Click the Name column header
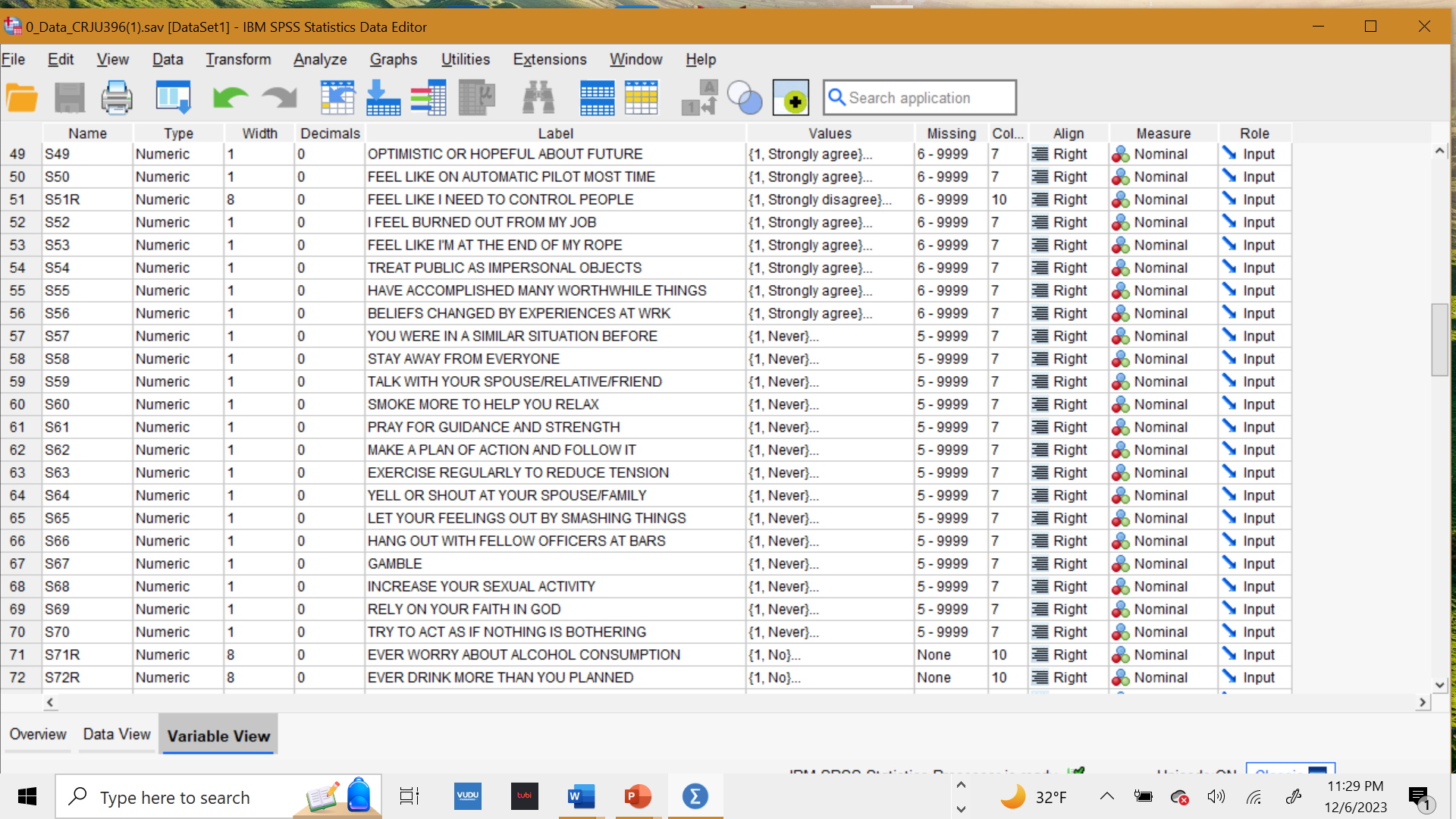Image resolution: width=1456 pixels, height=819 pixels. click(x=87, y=133)
